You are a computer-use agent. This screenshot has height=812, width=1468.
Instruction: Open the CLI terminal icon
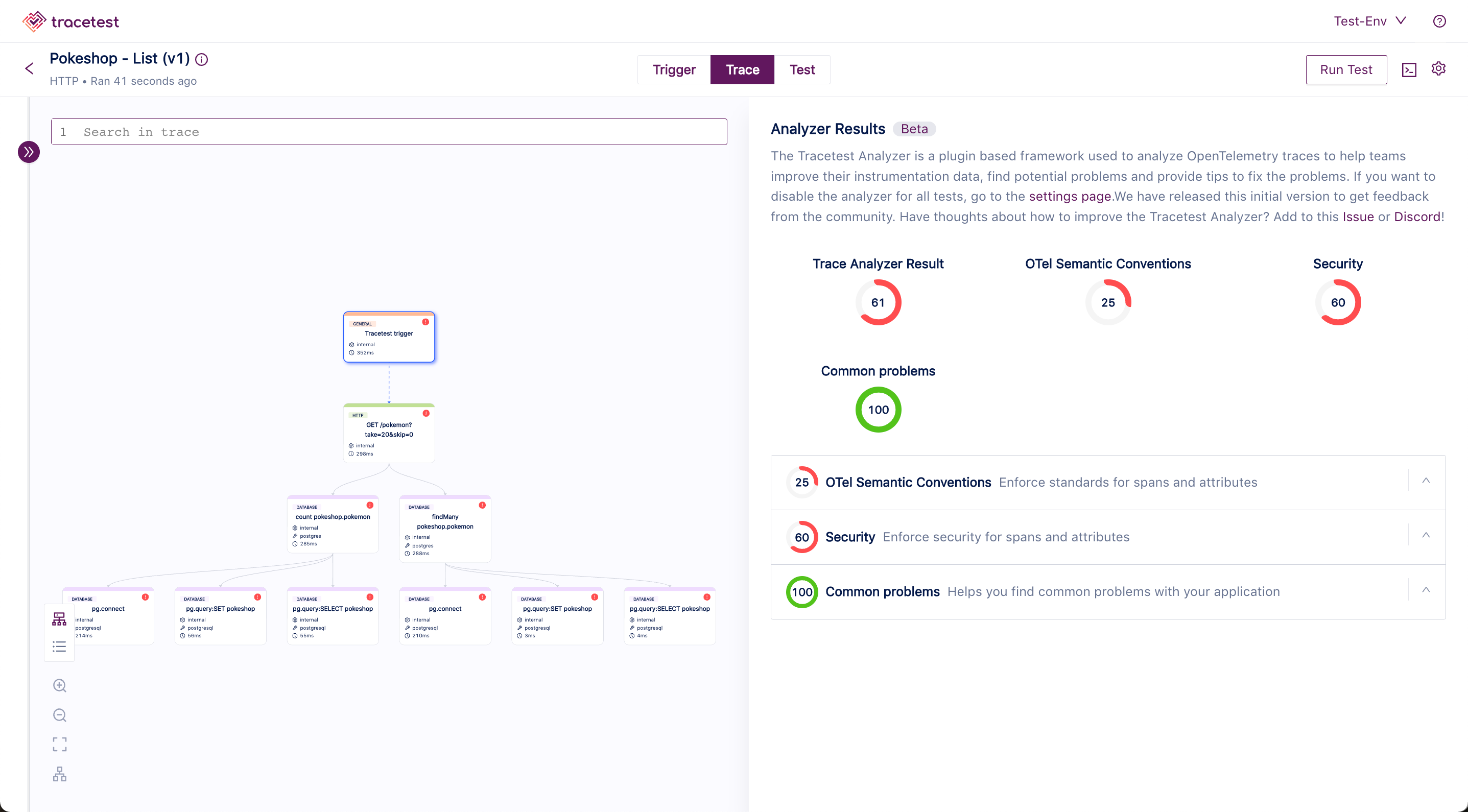(x=1409, y=69)
